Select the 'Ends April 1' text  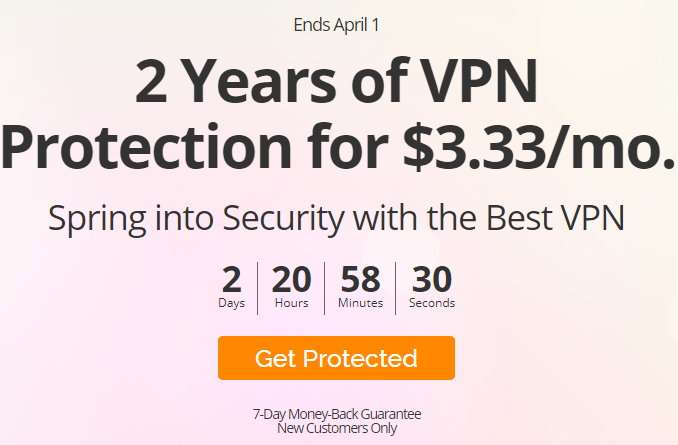pyautogui.click(x=336, y=25)
